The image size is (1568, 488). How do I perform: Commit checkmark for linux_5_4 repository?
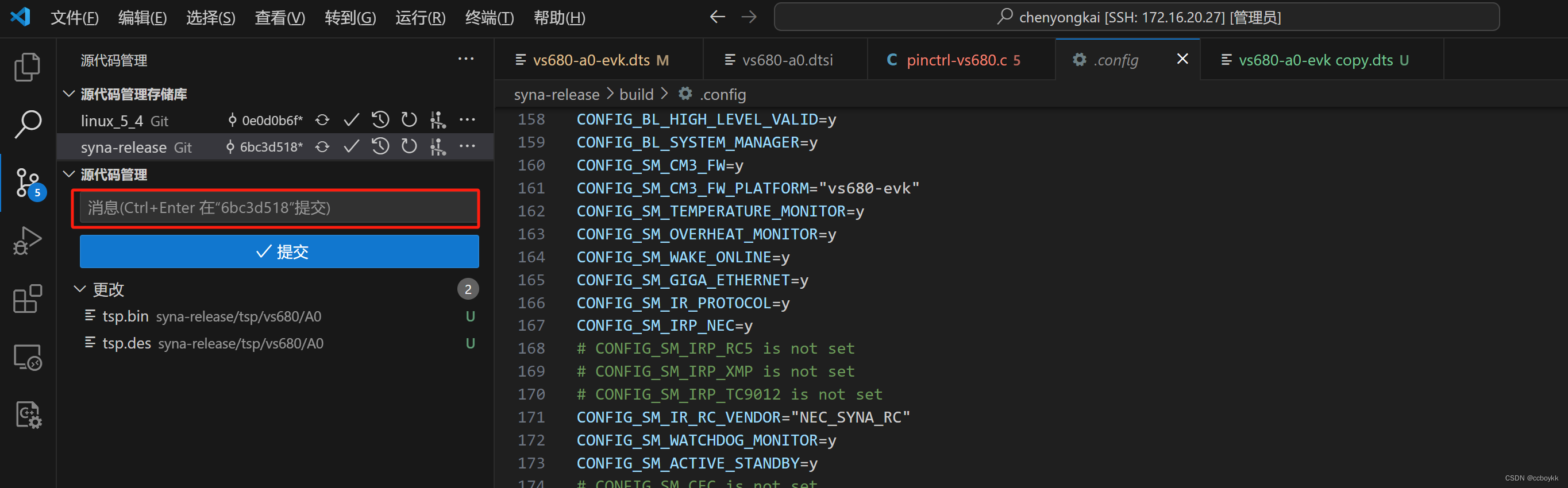pos(351,120)
